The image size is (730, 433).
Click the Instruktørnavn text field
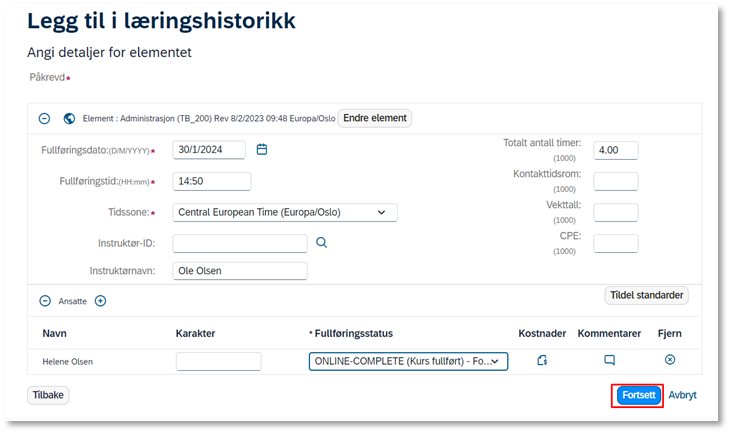click(240, 271)
